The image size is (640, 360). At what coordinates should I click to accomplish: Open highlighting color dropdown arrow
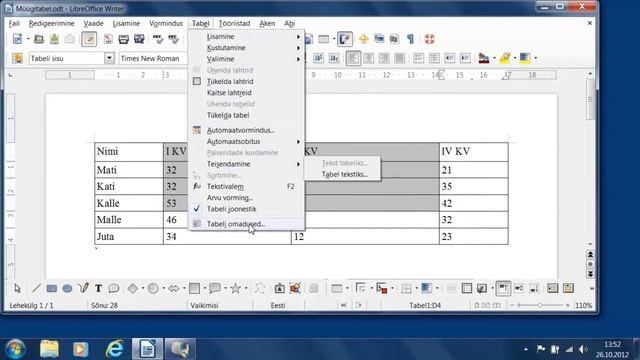pyautogui.click(x=515, y=58)
